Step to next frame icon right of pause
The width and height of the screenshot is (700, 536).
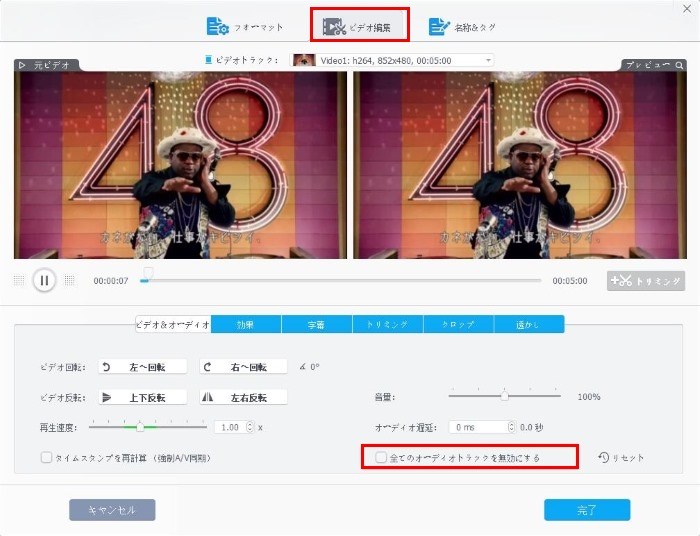(69, 281)
